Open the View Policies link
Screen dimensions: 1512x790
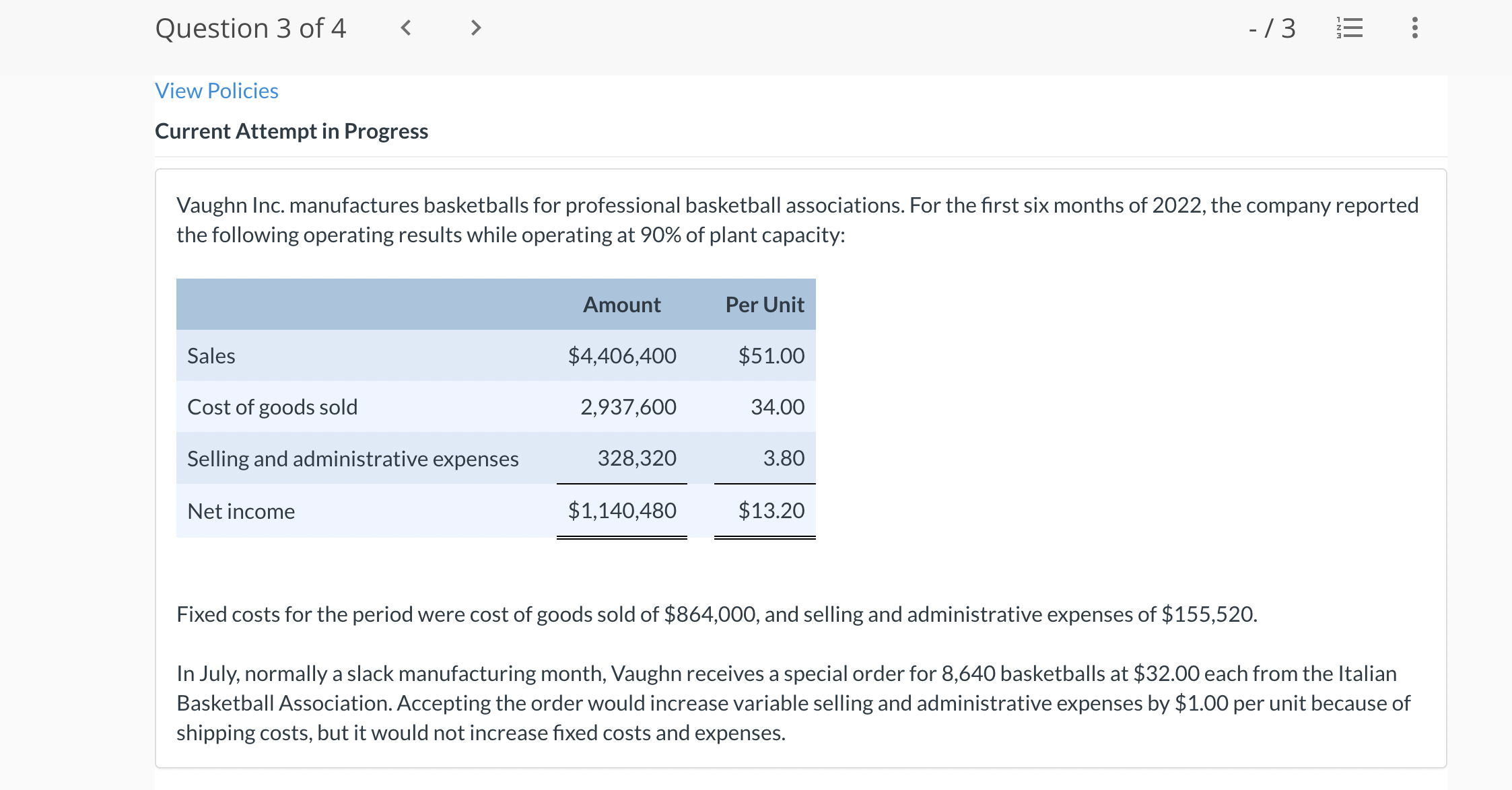coord(216,90)
